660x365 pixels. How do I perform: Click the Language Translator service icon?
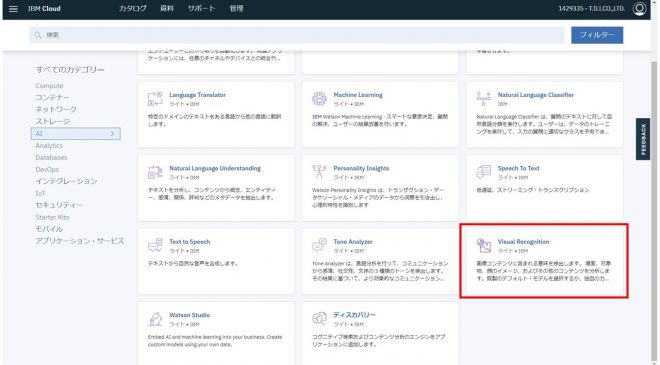(155, 99)
